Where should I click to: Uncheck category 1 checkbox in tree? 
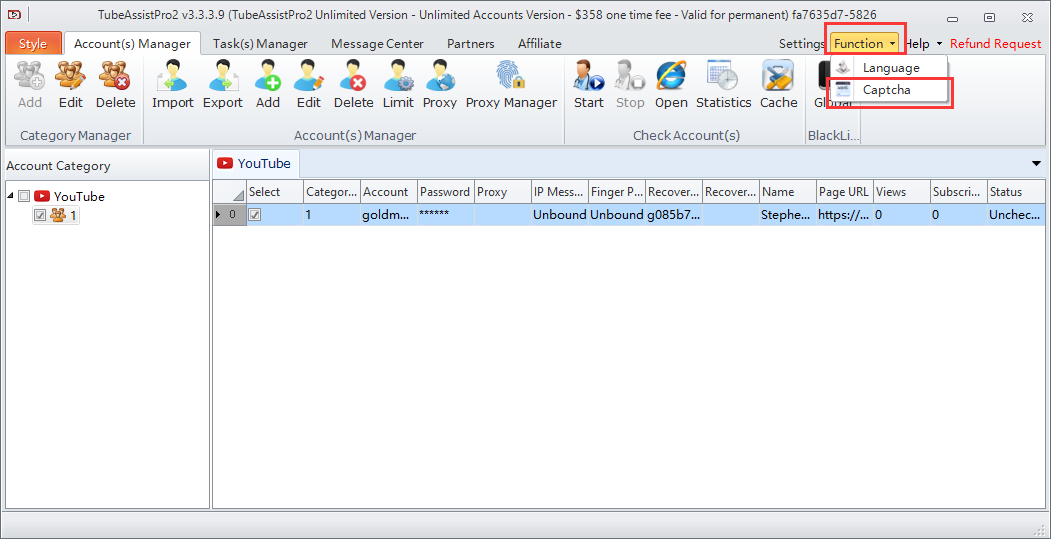pos(40,215)
